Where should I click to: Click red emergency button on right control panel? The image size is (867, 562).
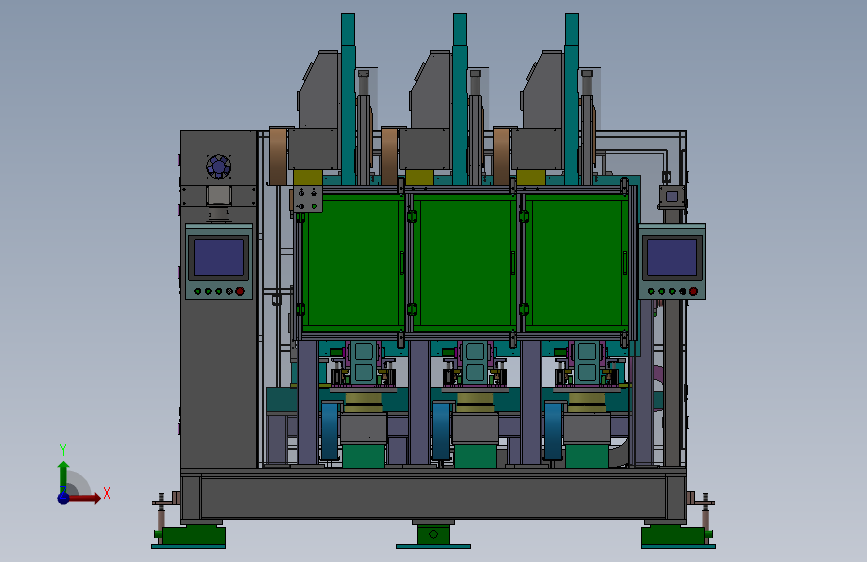693,291
